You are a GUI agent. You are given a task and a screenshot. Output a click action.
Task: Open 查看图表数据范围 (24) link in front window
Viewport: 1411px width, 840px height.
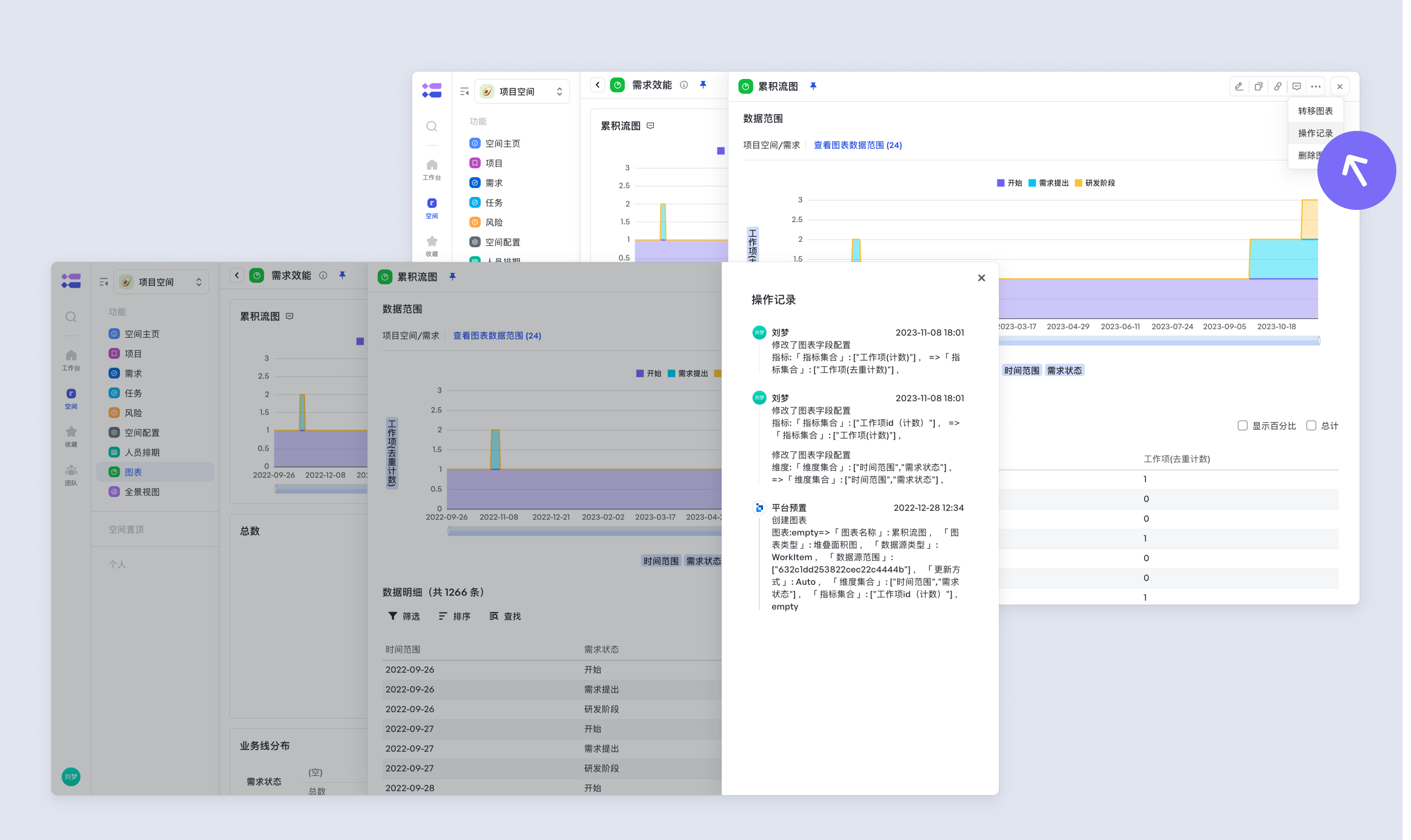coord(497,336)
